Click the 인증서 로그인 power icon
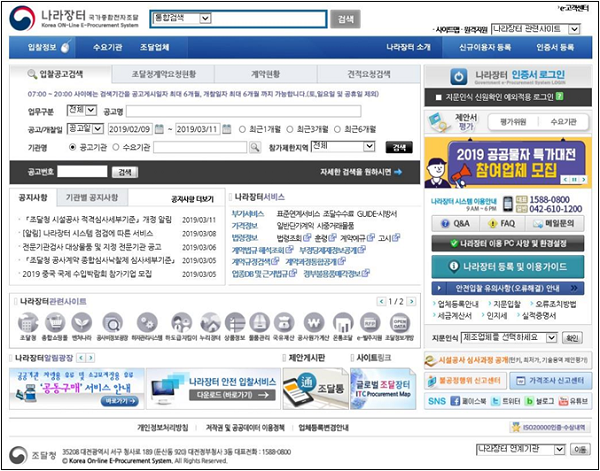Image resolution: width=600 pixels, height=471 pixels. point(458,78)
